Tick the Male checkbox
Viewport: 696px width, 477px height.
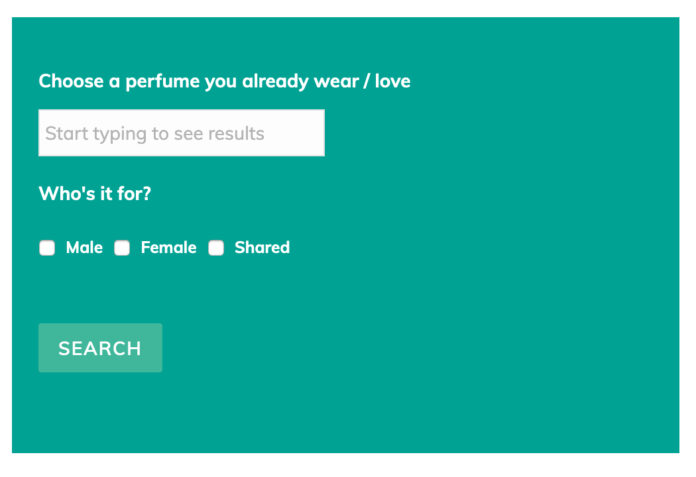point(47,248)
